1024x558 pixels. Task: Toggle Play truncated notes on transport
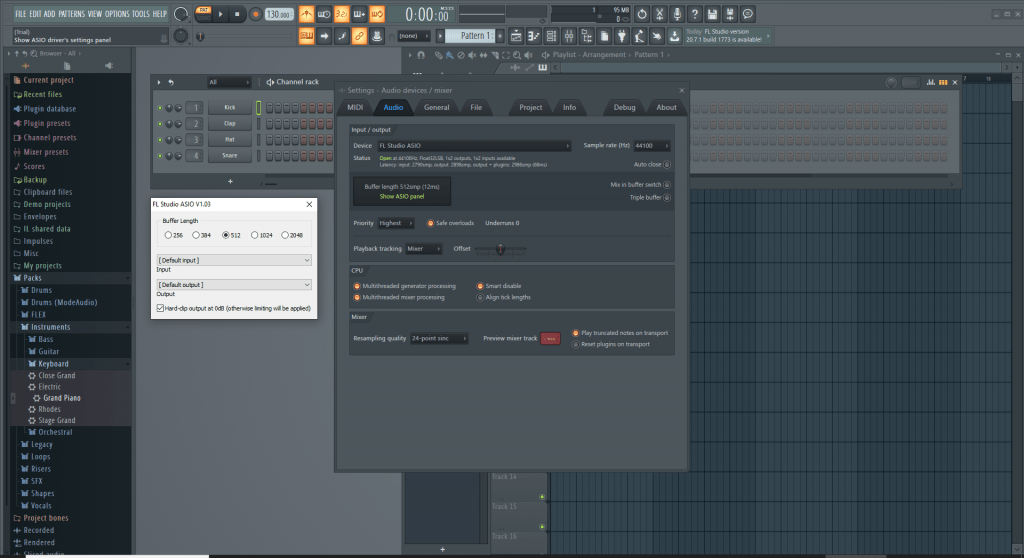[x=575, y=333]
